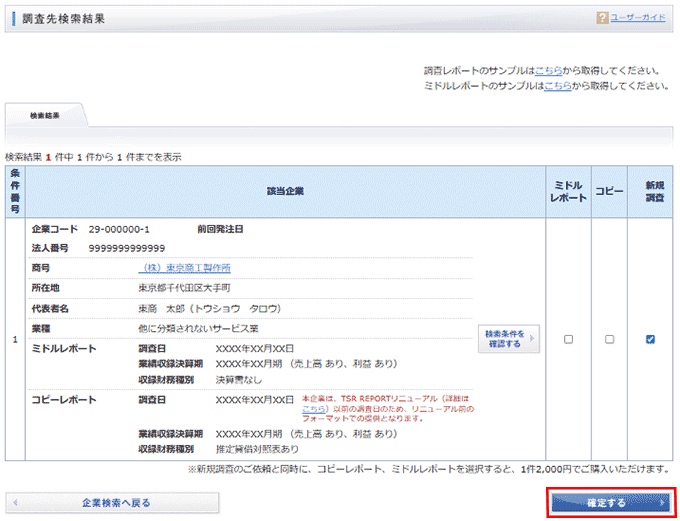Open the ミドルレポート sample こちら link

[558, 86]
